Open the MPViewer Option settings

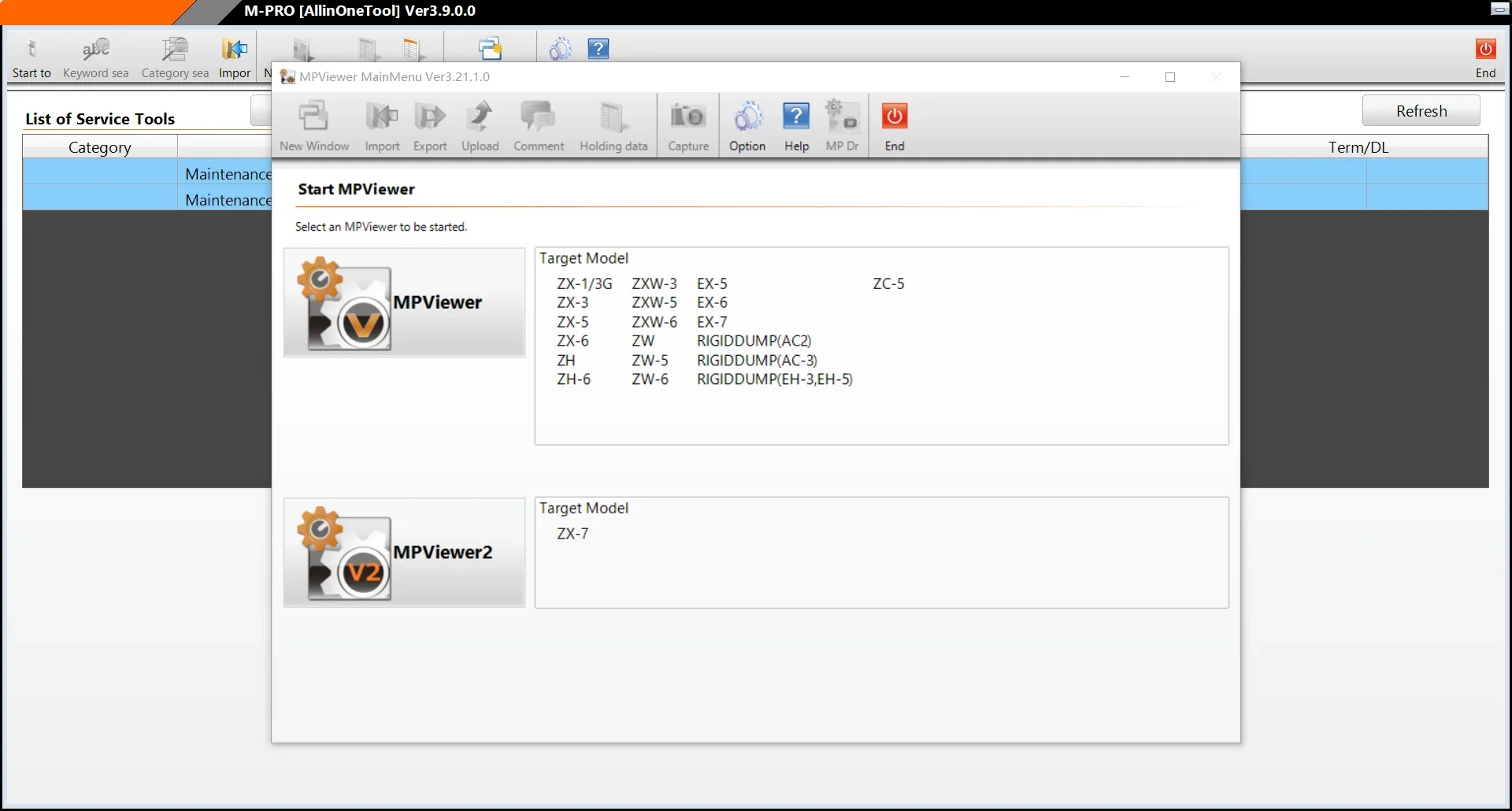tap(747, 124)
